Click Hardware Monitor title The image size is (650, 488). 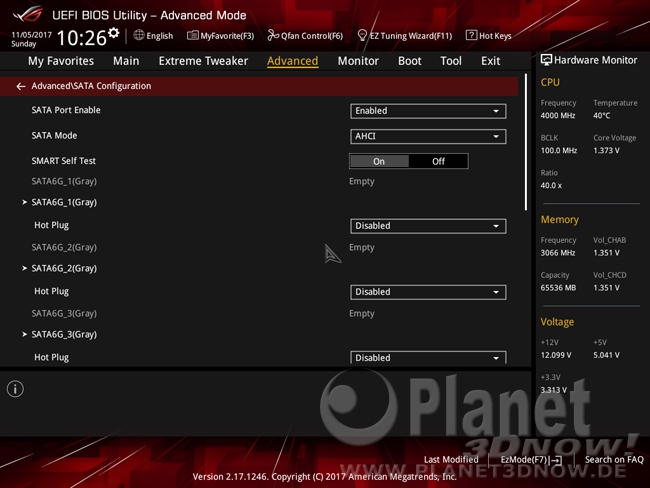(595, 60)
